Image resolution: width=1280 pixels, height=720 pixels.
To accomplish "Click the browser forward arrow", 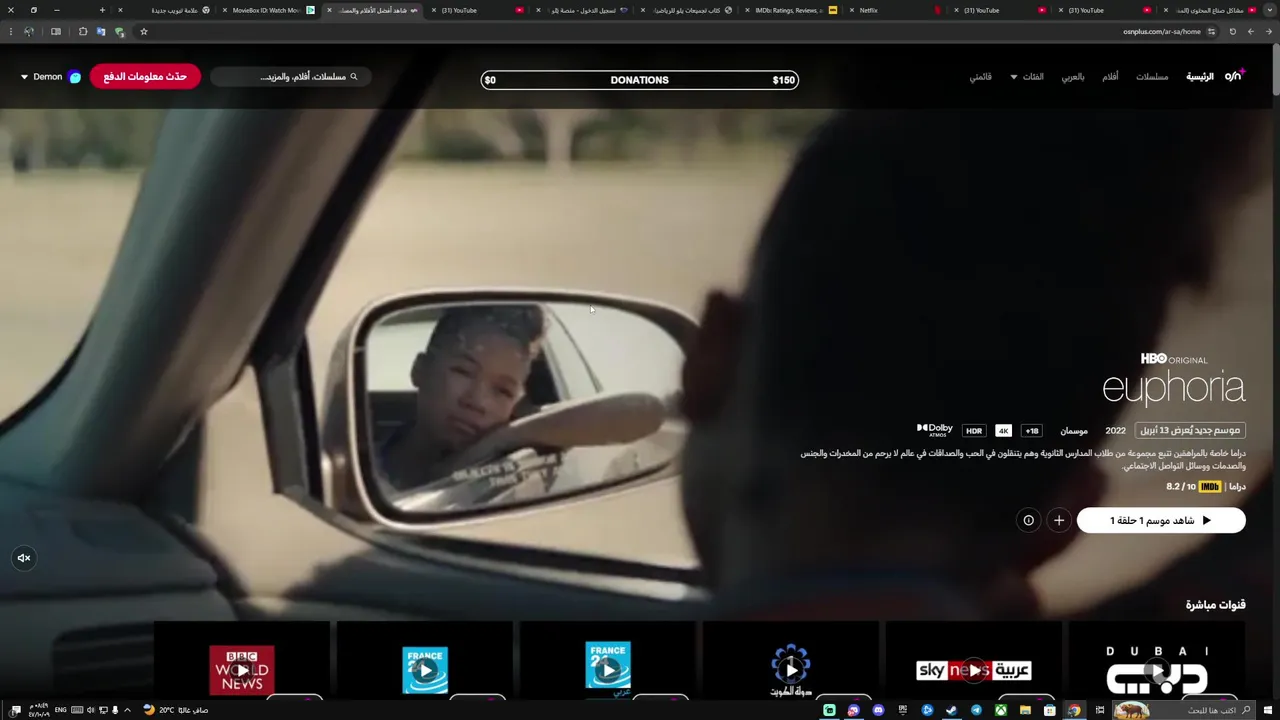I will (1251, 31).
